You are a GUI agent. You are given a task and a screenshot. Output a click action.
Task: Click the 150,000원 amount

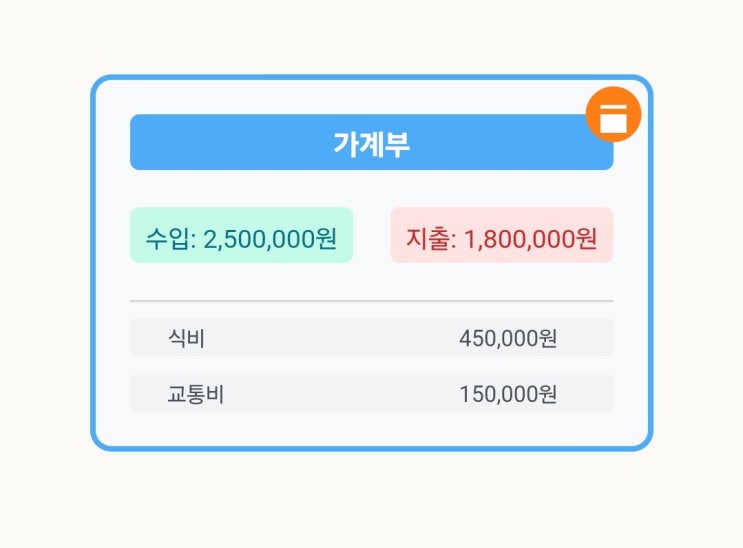(x=508, y=394)
